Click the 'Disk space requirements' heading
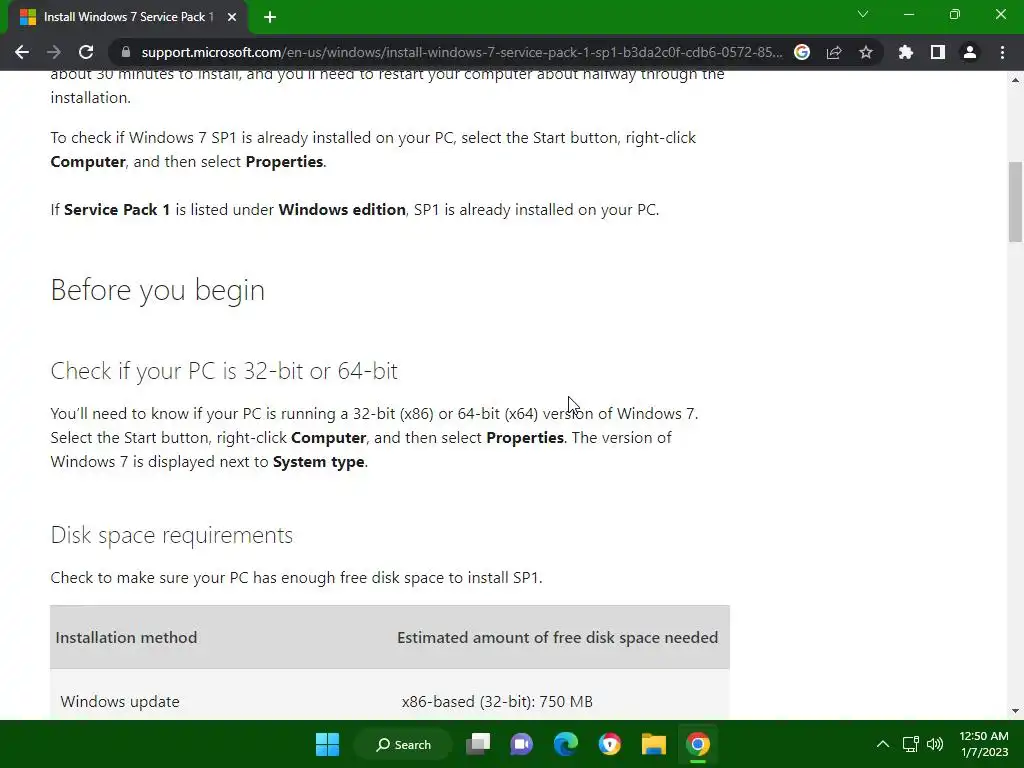 click(172, 535)
